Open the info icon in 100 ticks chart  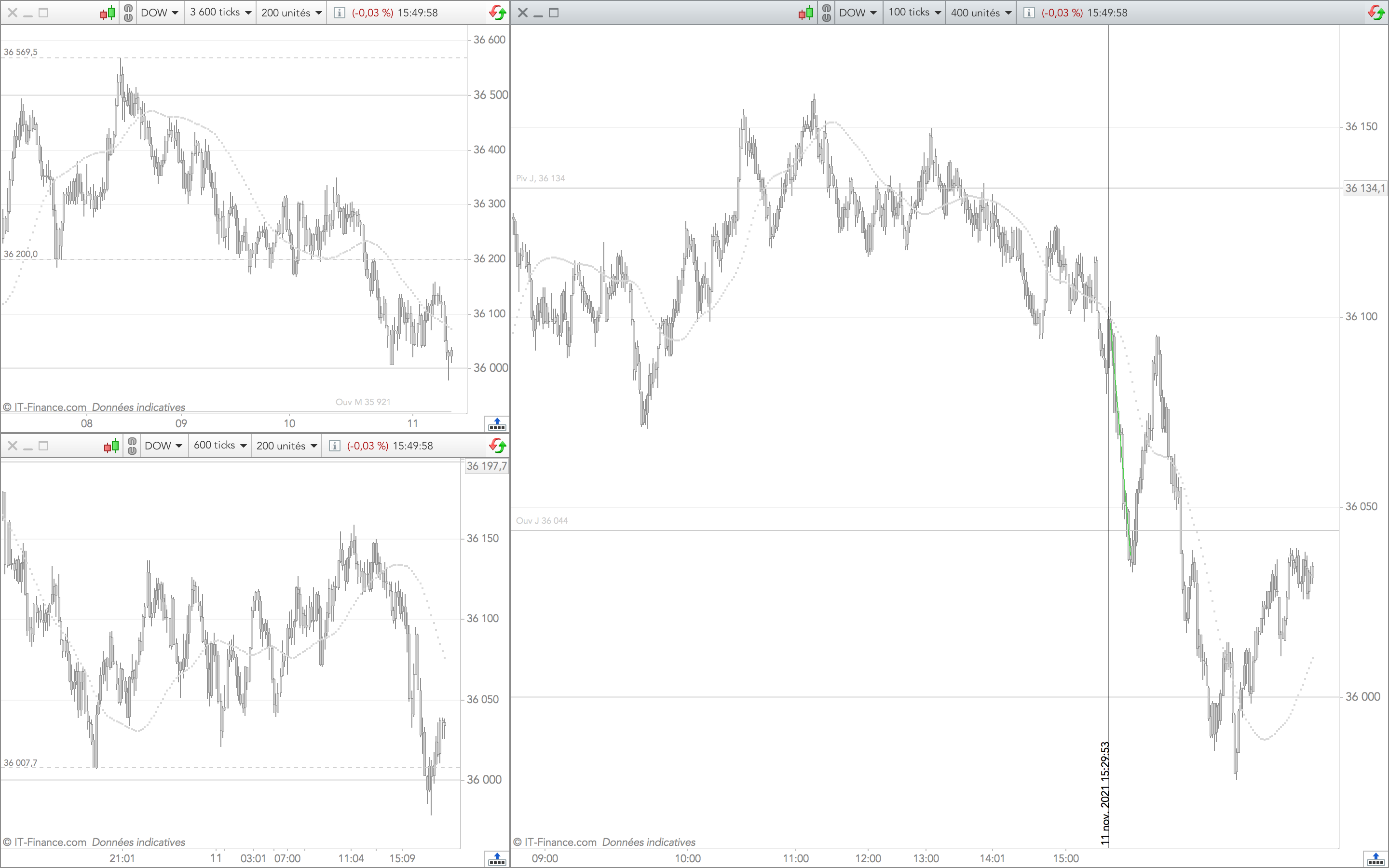(1029, 13)
